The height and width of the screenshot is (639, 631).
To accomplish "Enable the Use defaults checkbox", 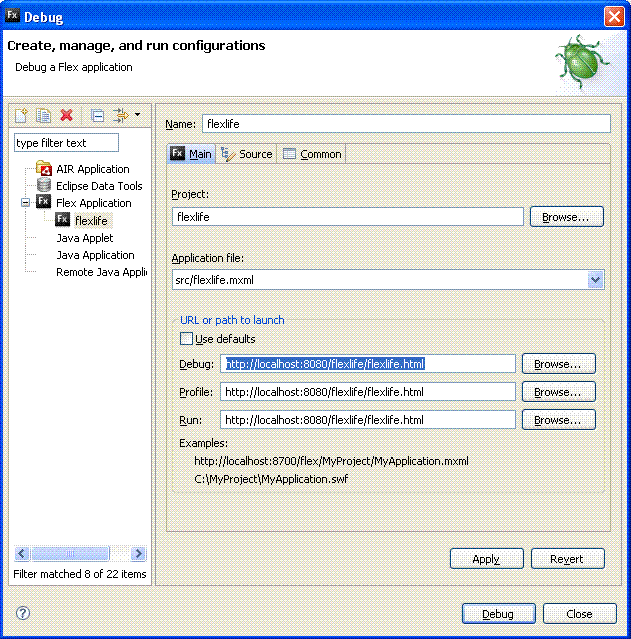I will (x=186, y=339).
